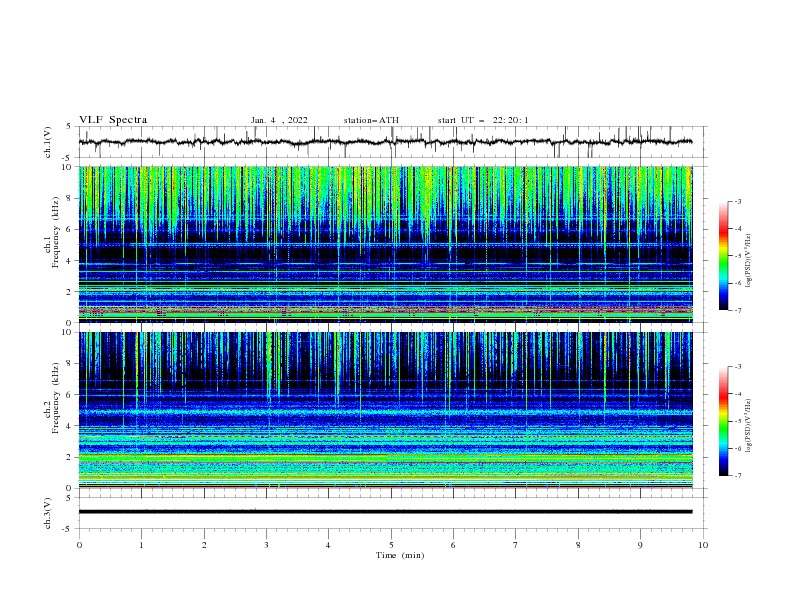
Task: Click the 'VLF Spectra' title text
Action: point(113,120)
